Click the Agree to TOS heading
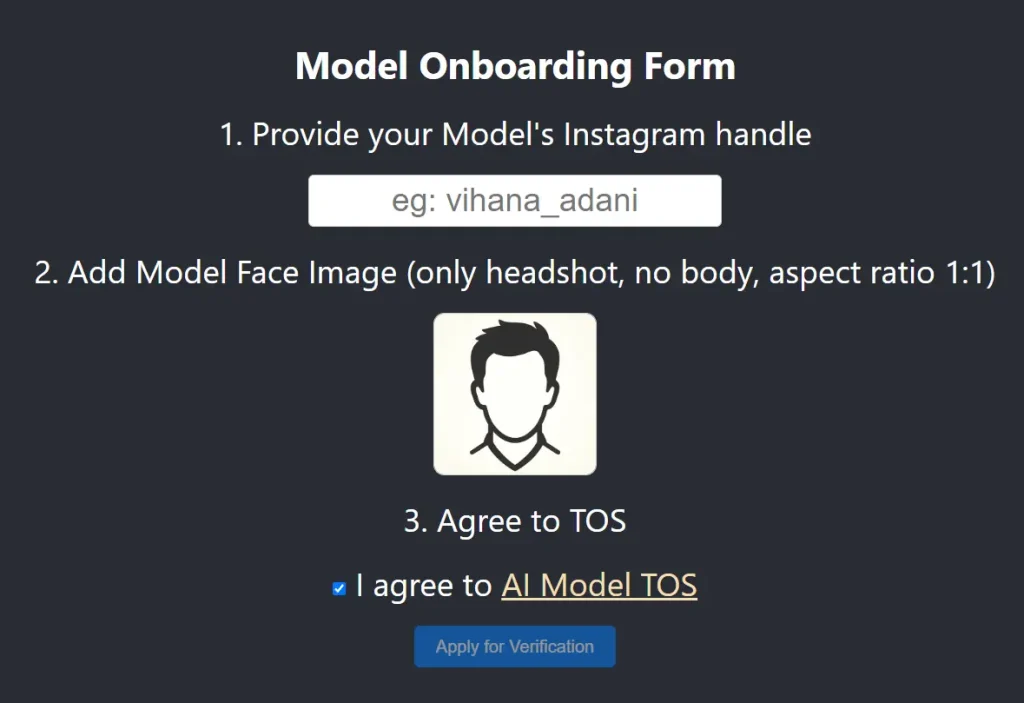 click(514, 521)
